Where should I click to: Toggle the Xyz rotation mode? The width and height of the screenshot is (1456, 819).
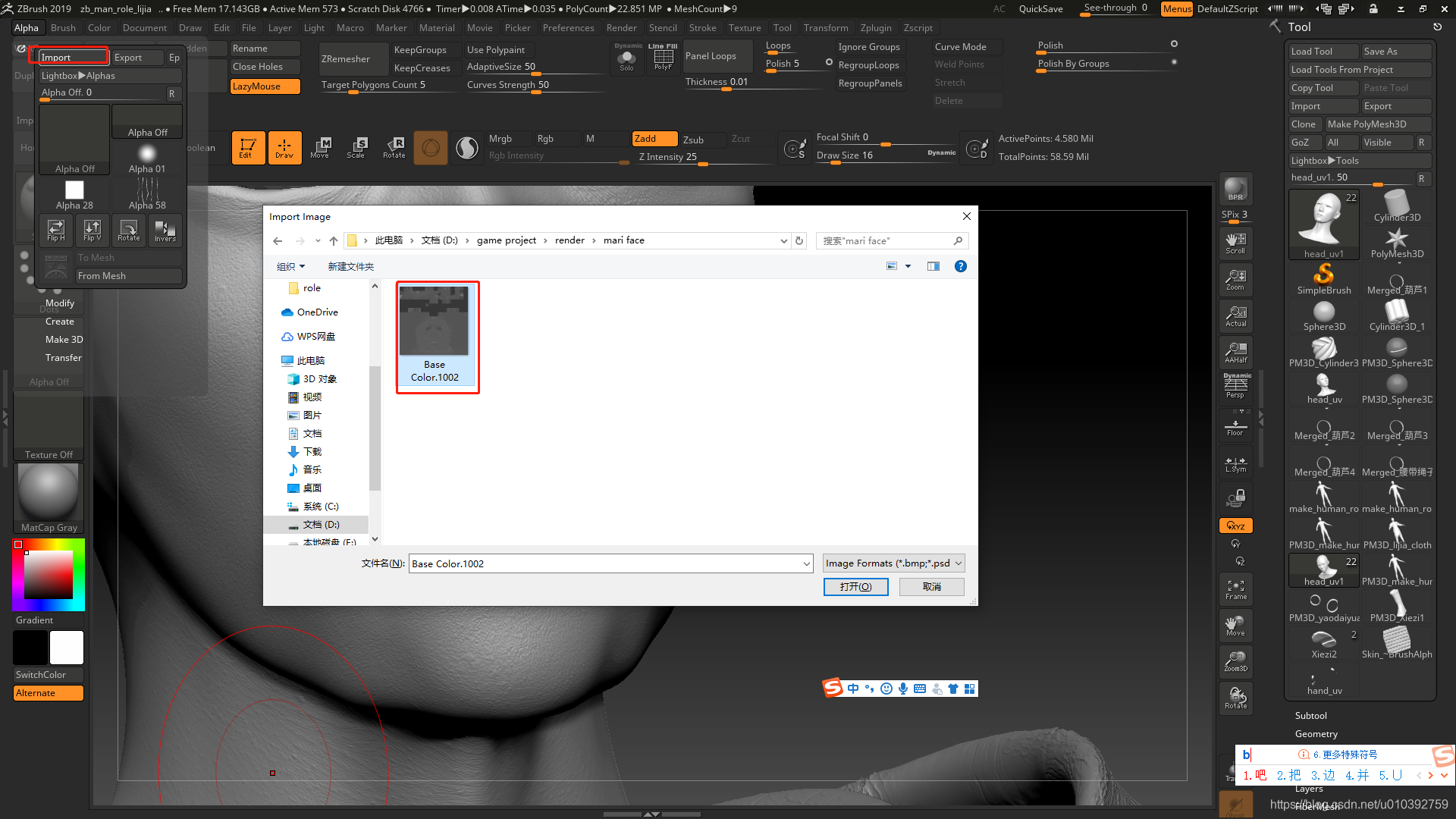(1235, 526)
